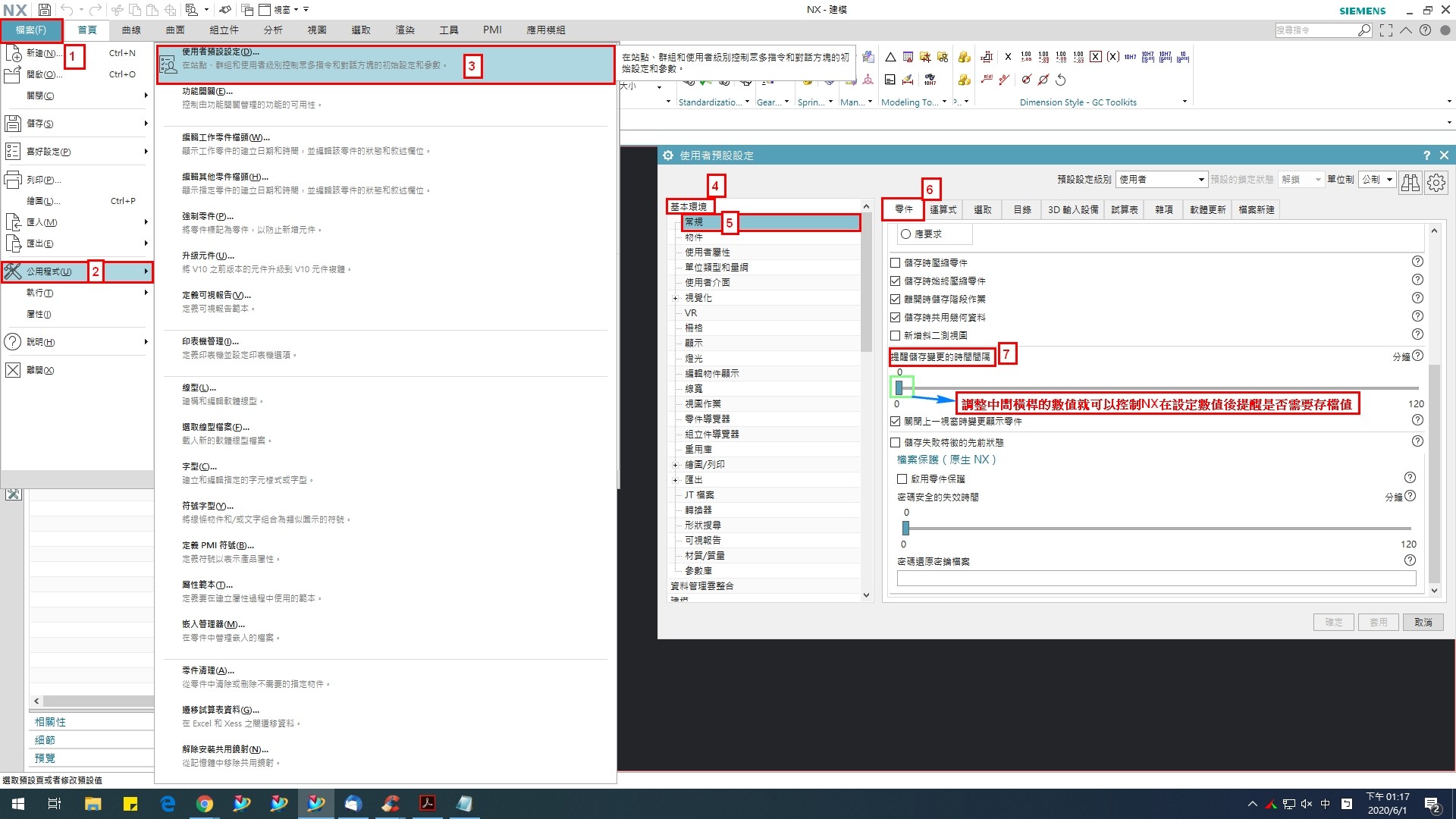The image size is (1456, 819).
Task: Uncheck the 離開時儲存階段作業 checkbox
Action: click(895, 300)
